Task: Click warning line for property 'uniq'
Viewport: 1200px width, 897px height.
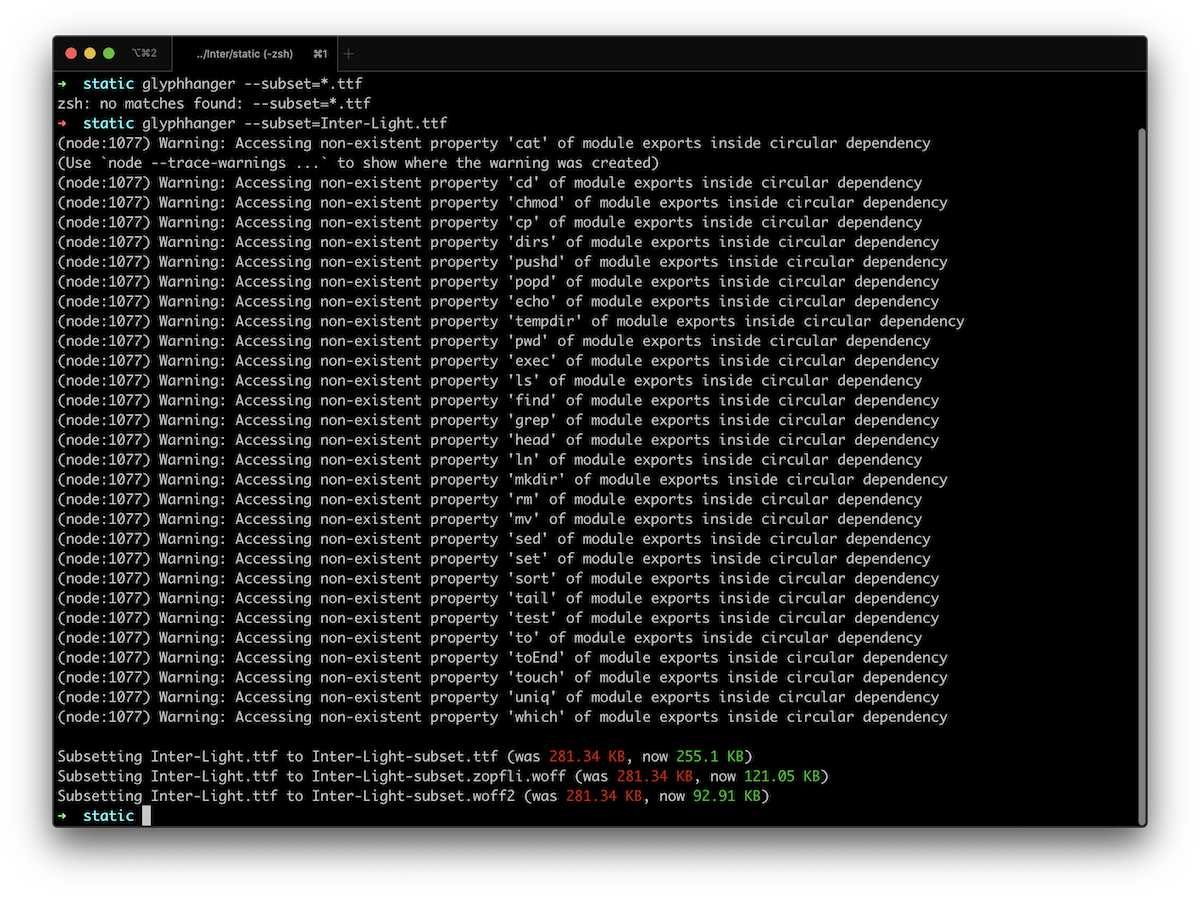Action: click(498, 697)
